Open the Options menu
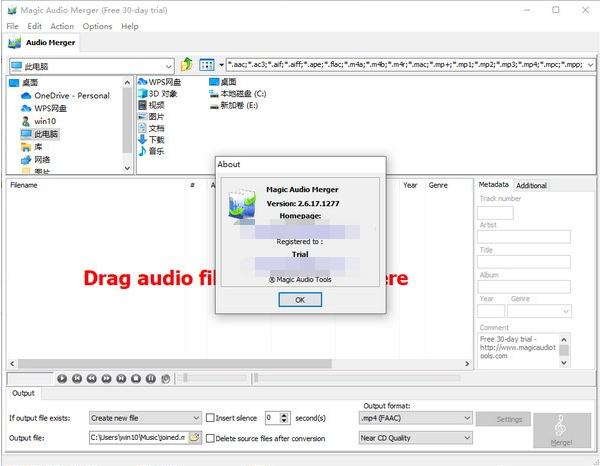 click(x=97, y=26)
